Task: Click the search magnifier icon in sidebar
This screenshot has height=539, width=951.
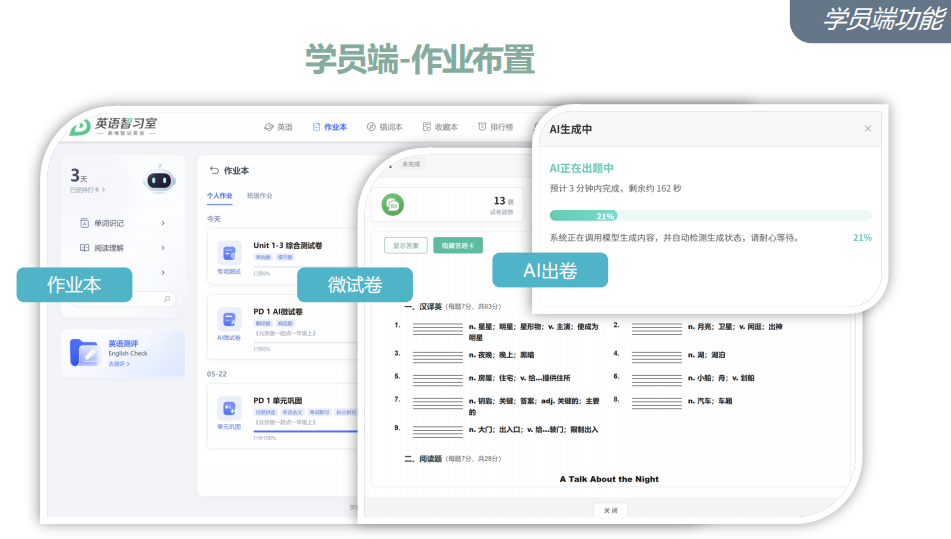Action: 167,299
